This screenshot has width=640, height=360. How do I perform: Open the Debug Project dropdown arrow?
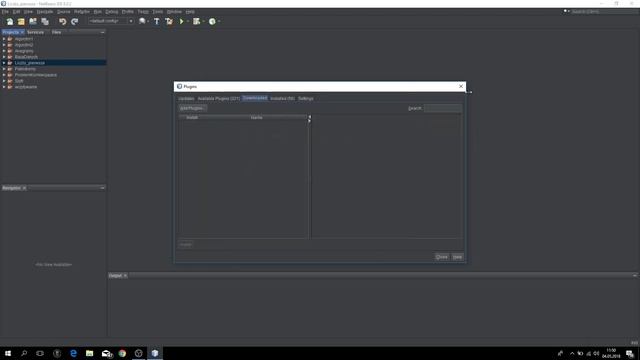tap(203, 21)
